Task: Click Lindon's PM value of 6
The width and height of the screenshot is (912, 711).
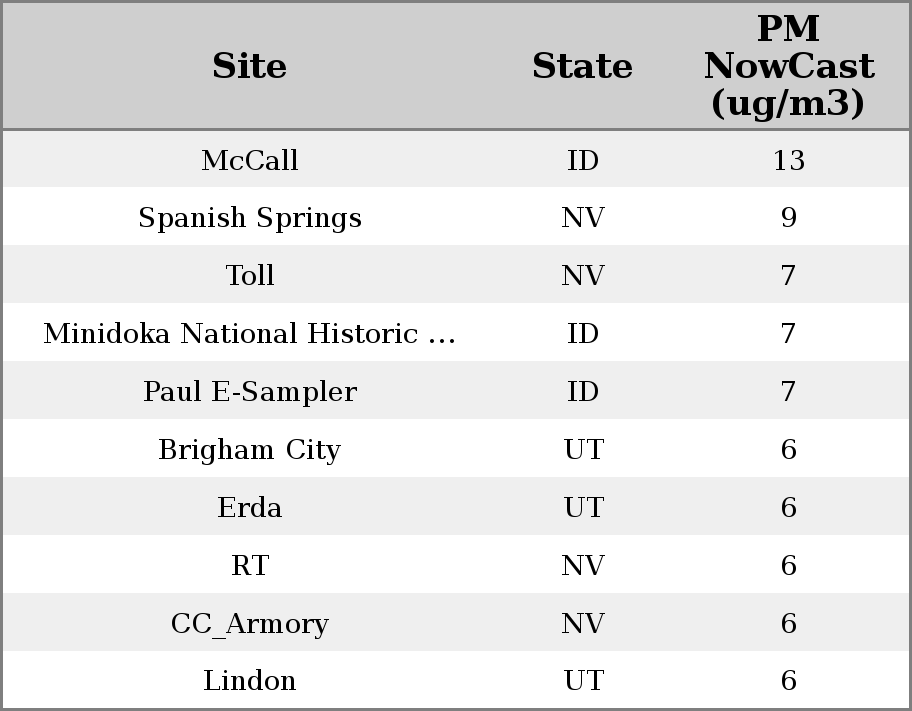Action: [x=788, y=681]
